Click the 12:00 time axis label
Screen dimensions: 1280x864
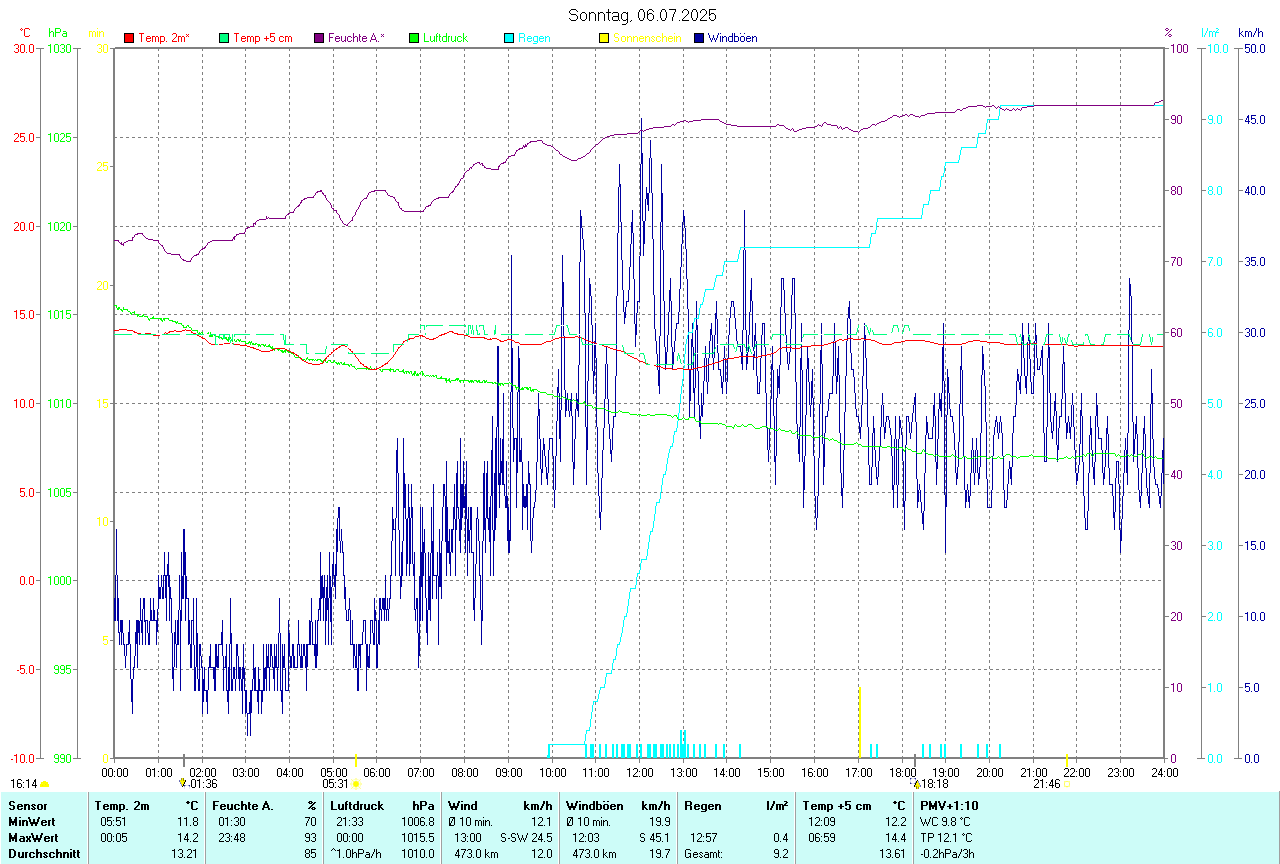click(640, 772)
